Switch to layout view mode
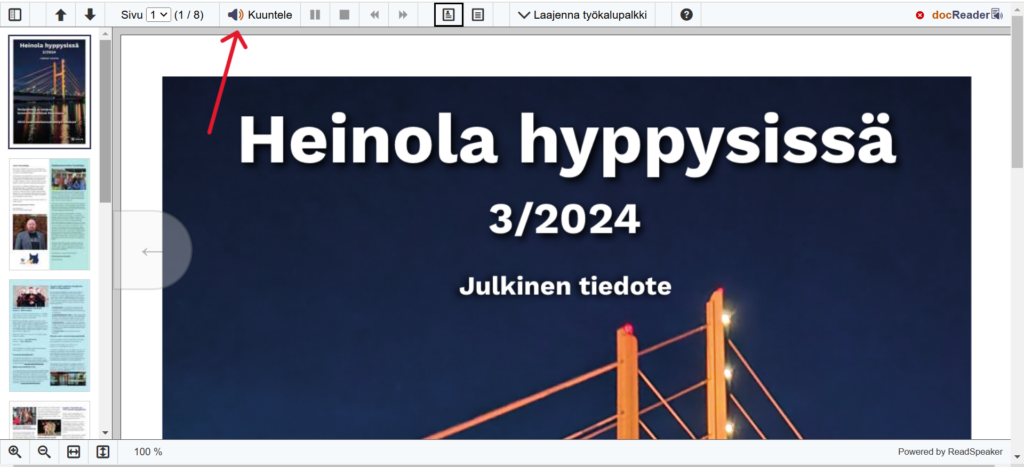The height and width of the screenshot is (467, 1024). (449, 14)
